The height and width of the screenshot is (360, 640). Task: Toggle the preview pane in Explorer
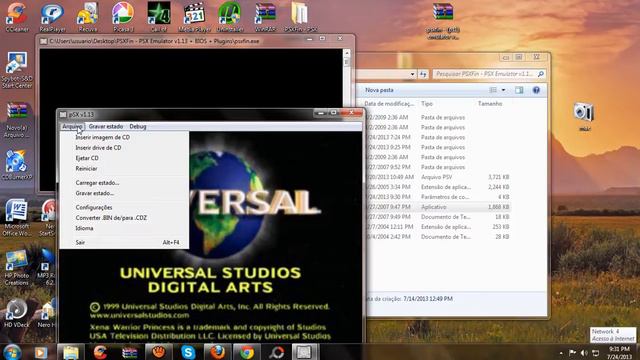519,90
